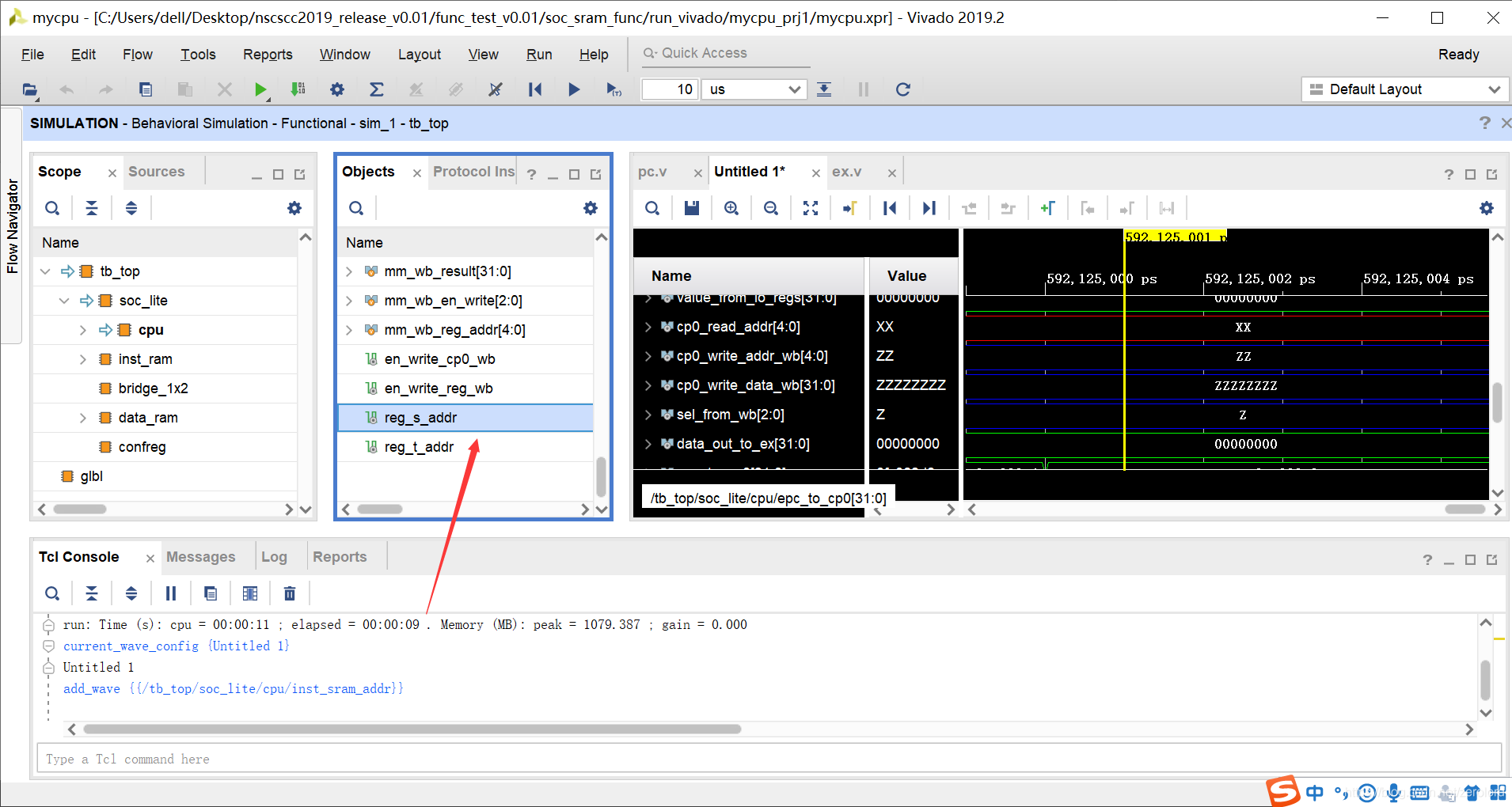Switch to the Log tab

coord(274,557)
